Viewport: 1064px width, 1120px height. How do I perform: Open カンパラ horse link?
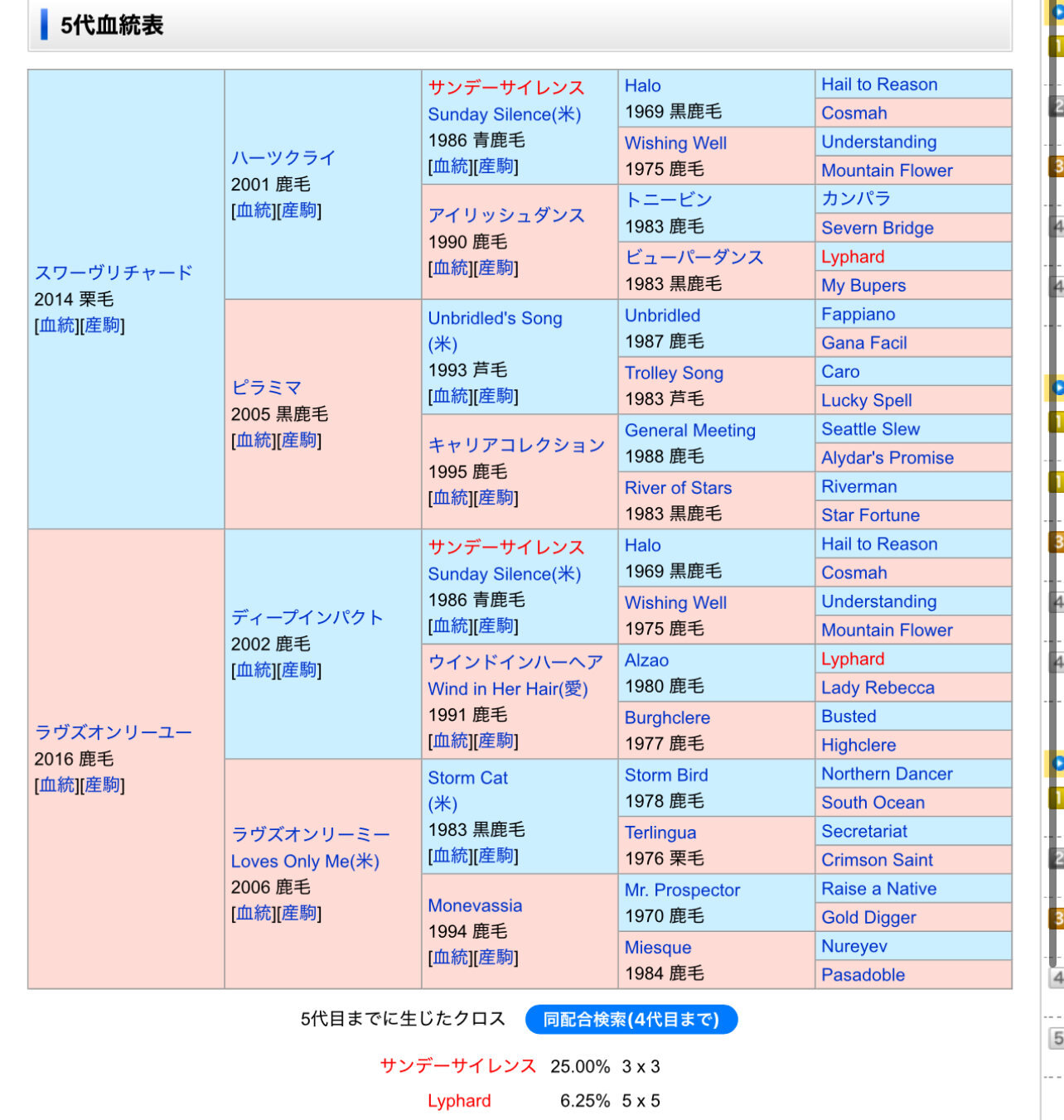point(856,199)
